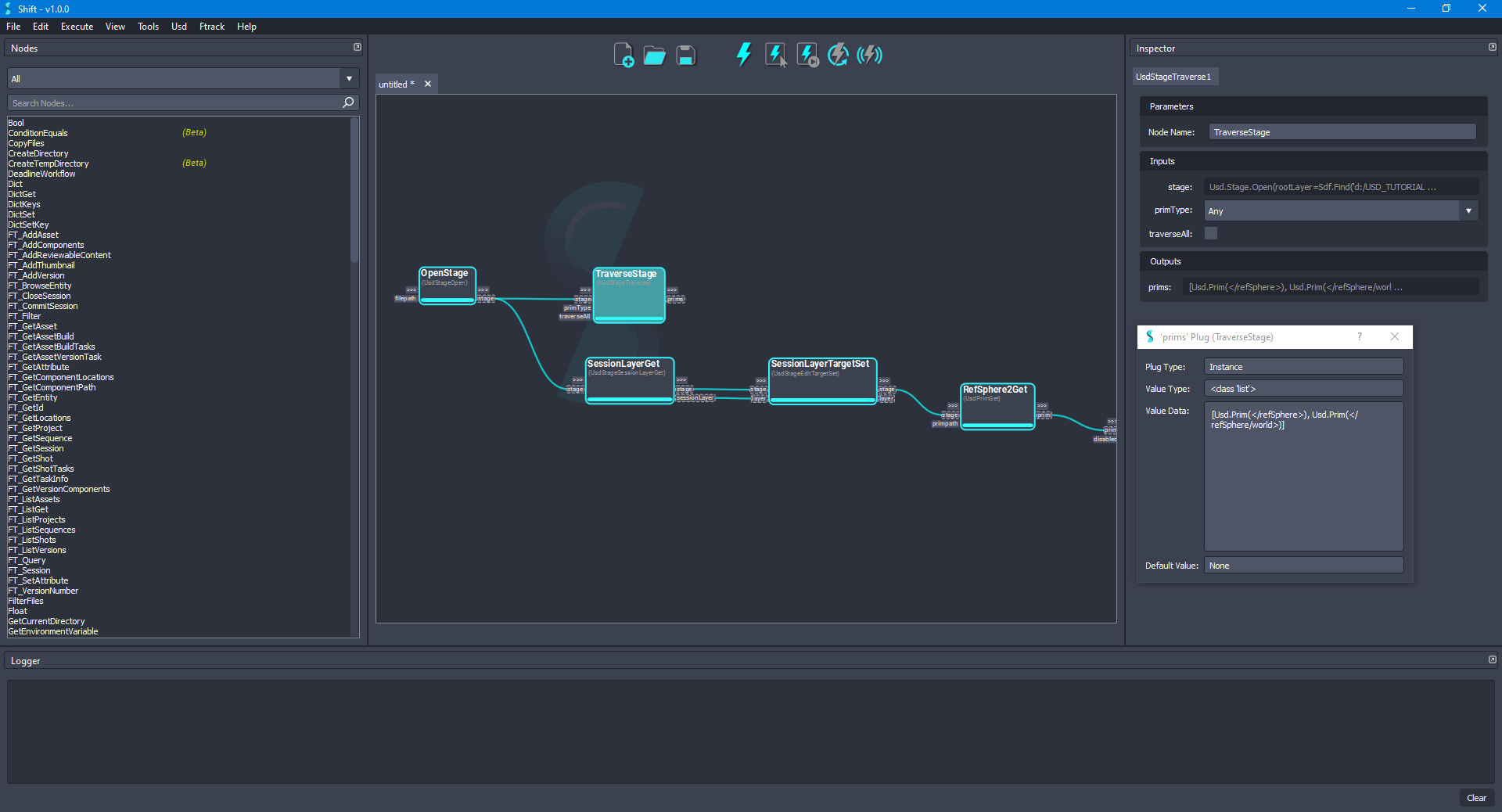Viewport: 1502px width, 812px height.
Task: Save the workflow with the floppy icon
Action: [x=685, y=56]
